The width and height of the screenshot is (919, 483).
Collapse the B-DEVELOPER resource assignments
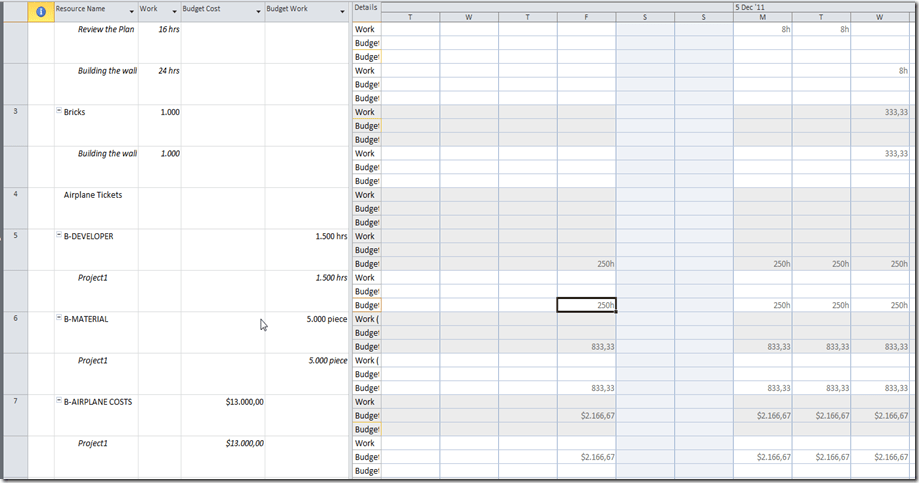coord(59,236)
